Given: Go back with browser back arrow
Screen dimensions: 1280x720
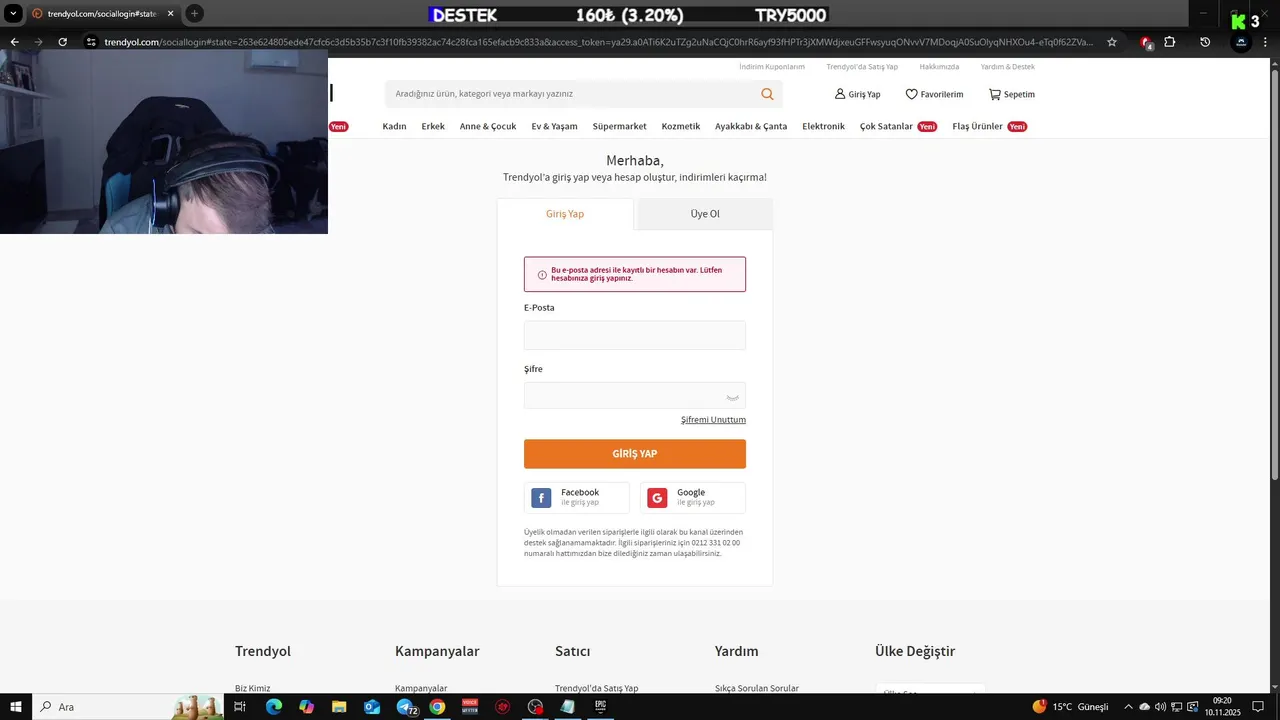Looking at the screenshot, I should click(x=14, y=42).
